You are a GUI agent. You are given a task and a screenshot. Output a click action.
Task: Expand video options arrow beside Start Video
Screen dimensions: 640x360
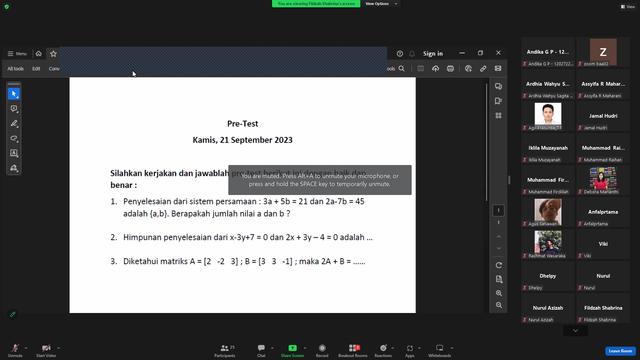(58, 348)
